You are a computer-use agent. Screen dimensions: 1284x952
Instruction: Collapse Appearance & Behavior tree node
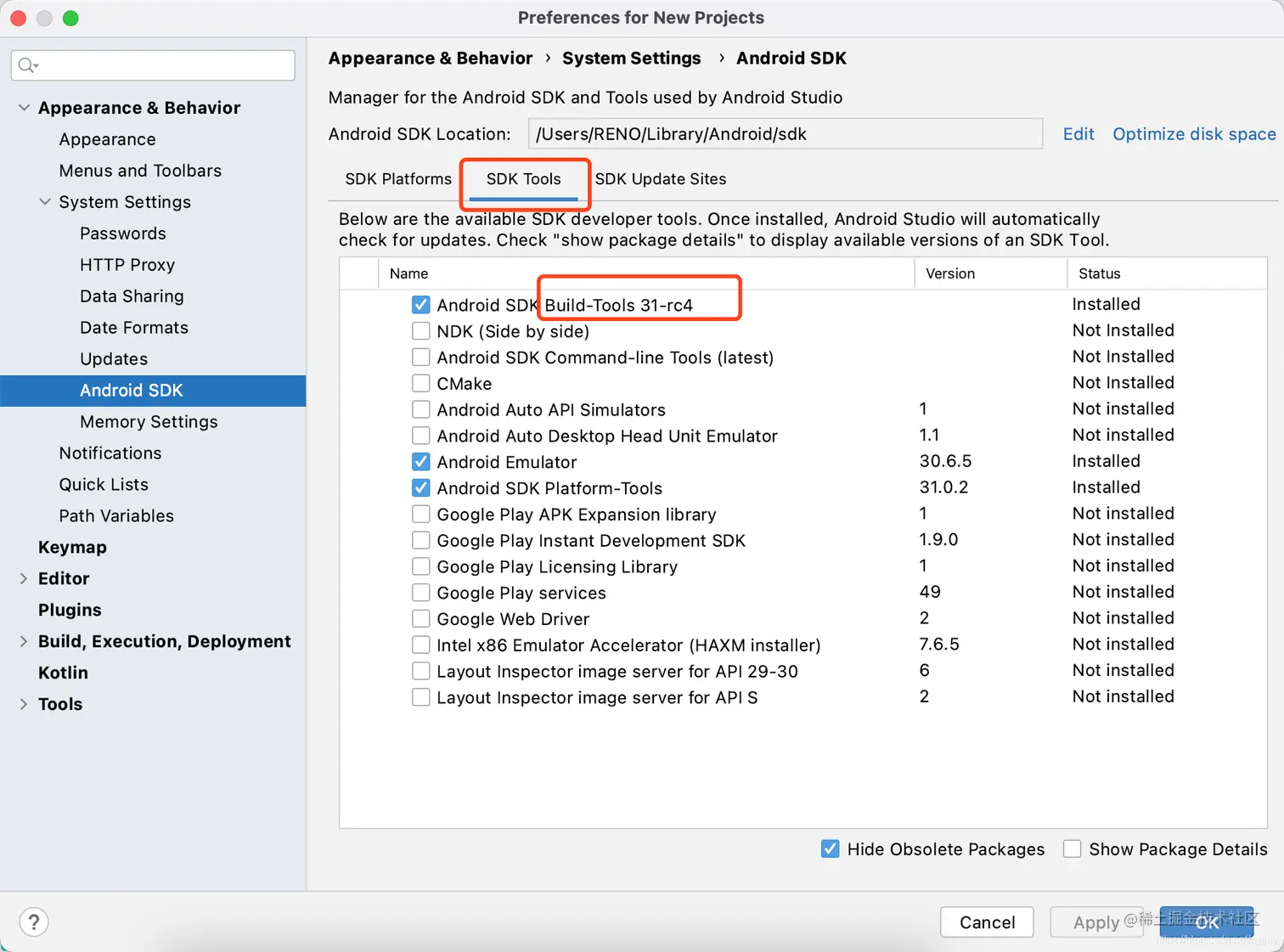[x=24, y=108]
